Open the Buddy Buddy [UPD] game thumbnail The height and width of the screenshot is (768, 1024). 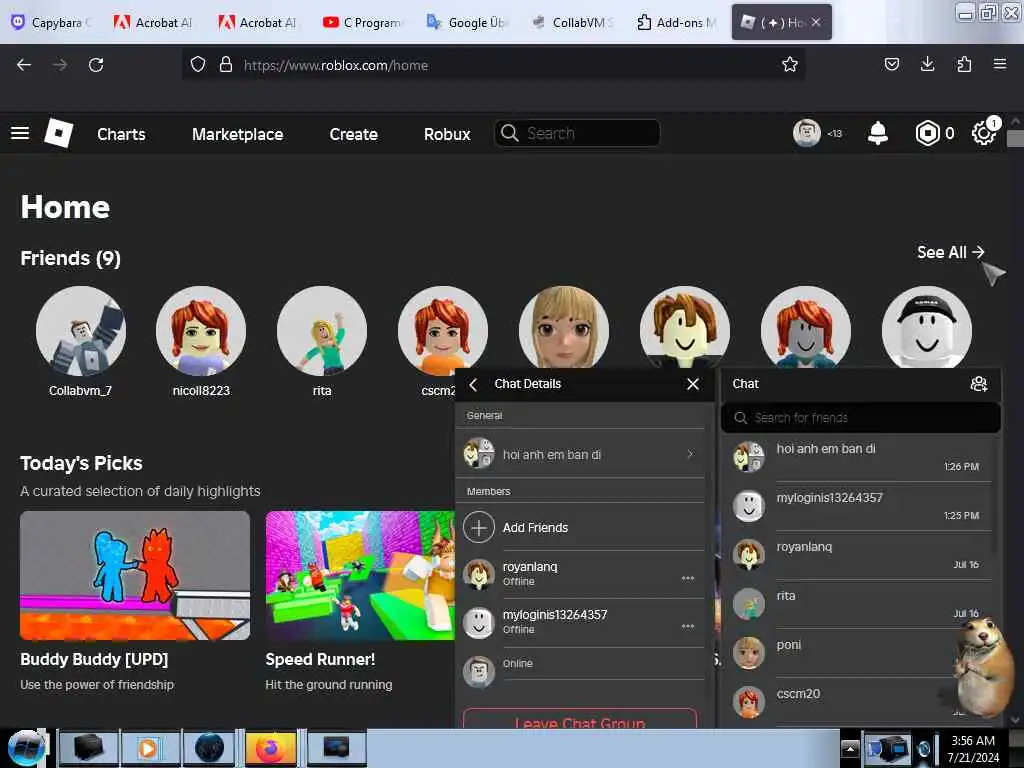[x=135, y=575]
